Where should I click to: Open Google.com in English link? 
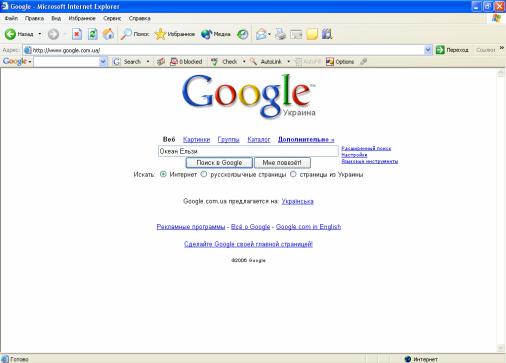point(308,227)
